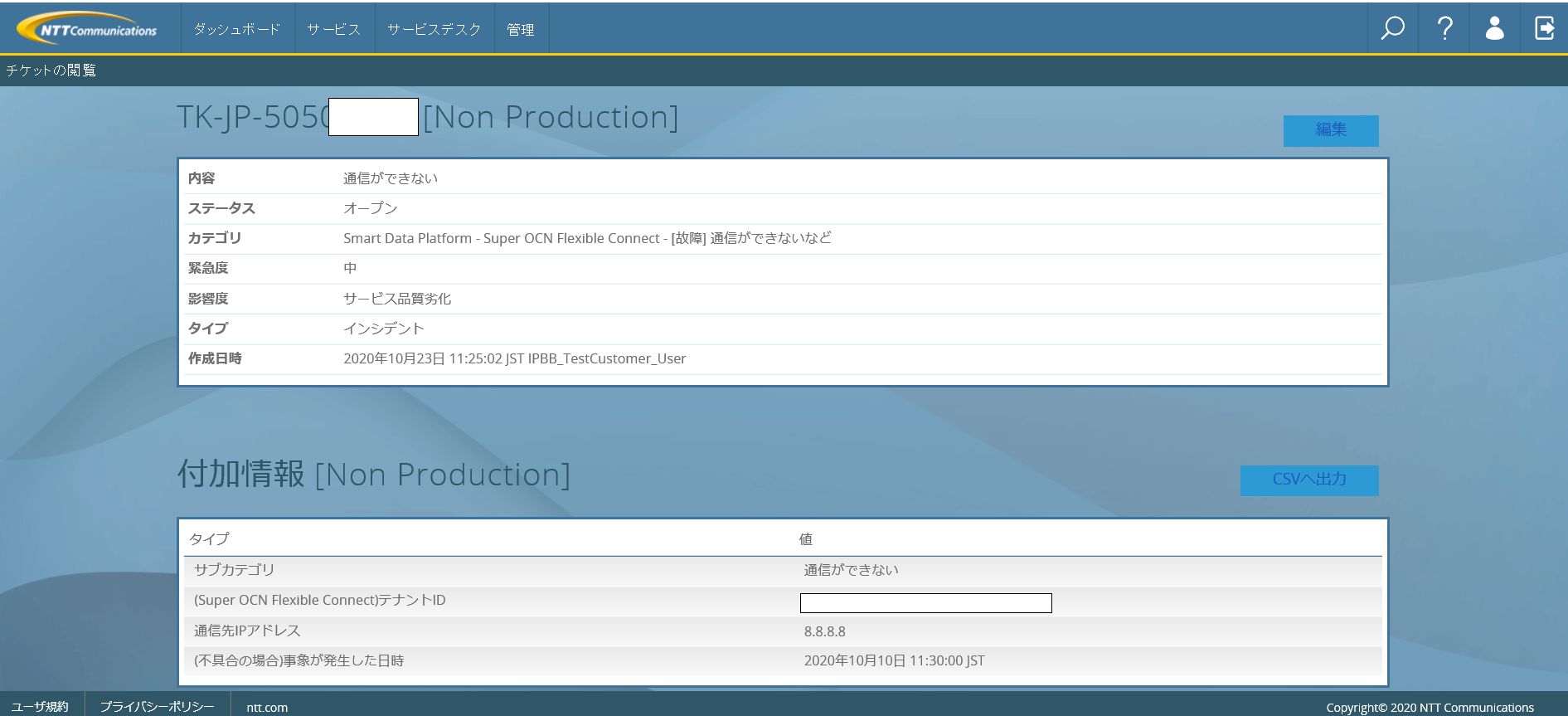Open the 管理 menu

coord(521,29)
